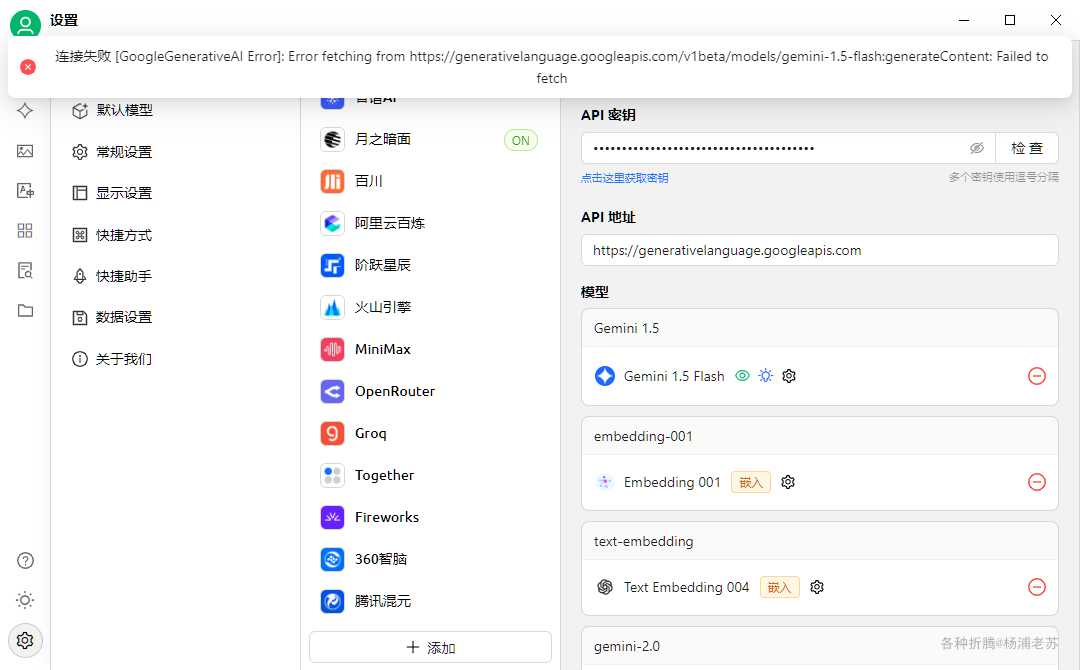This screenshot has height=670, width=1080.
Task: Dismiss the red error notification icon
Action: coord(28,67)
